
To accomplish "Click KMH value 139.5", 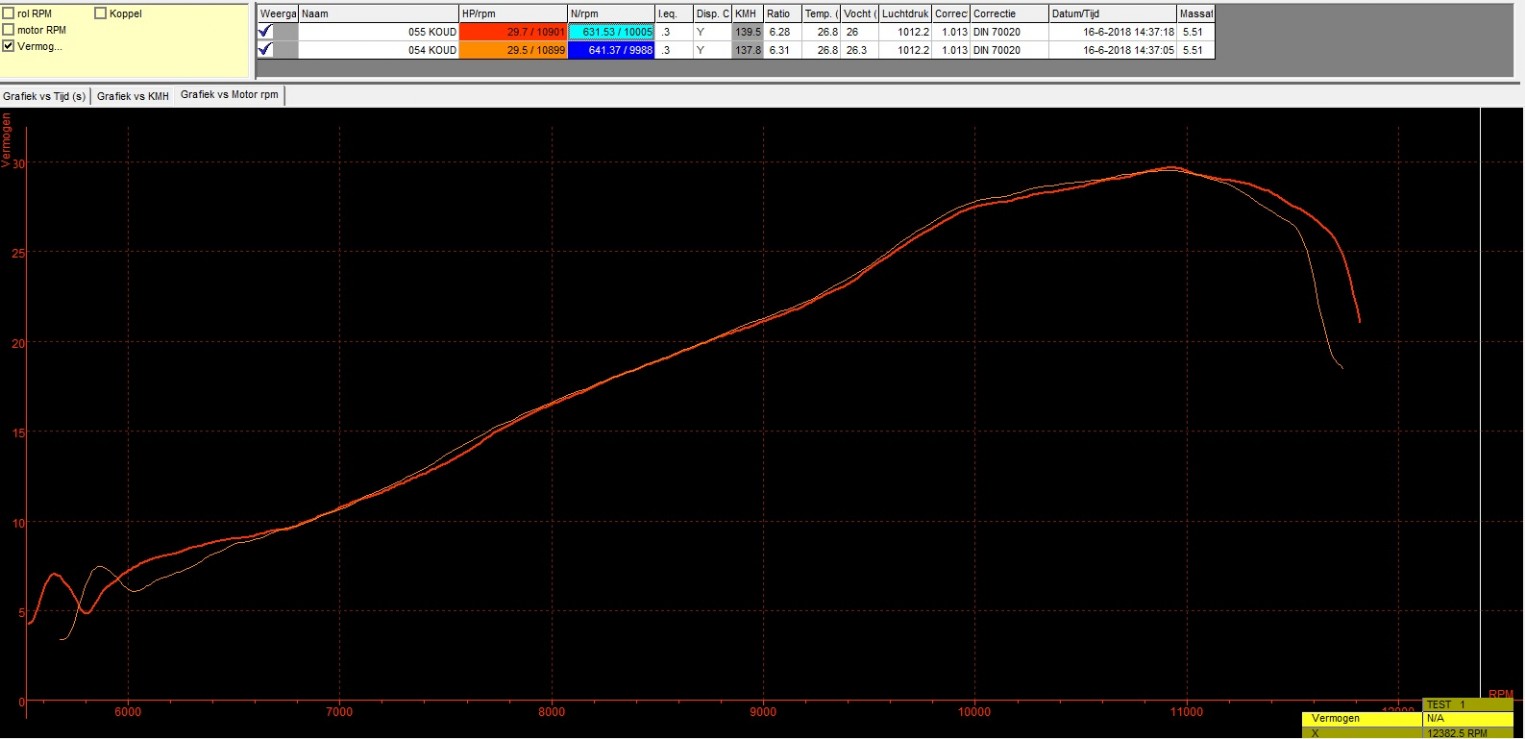I will coord(748,32).
